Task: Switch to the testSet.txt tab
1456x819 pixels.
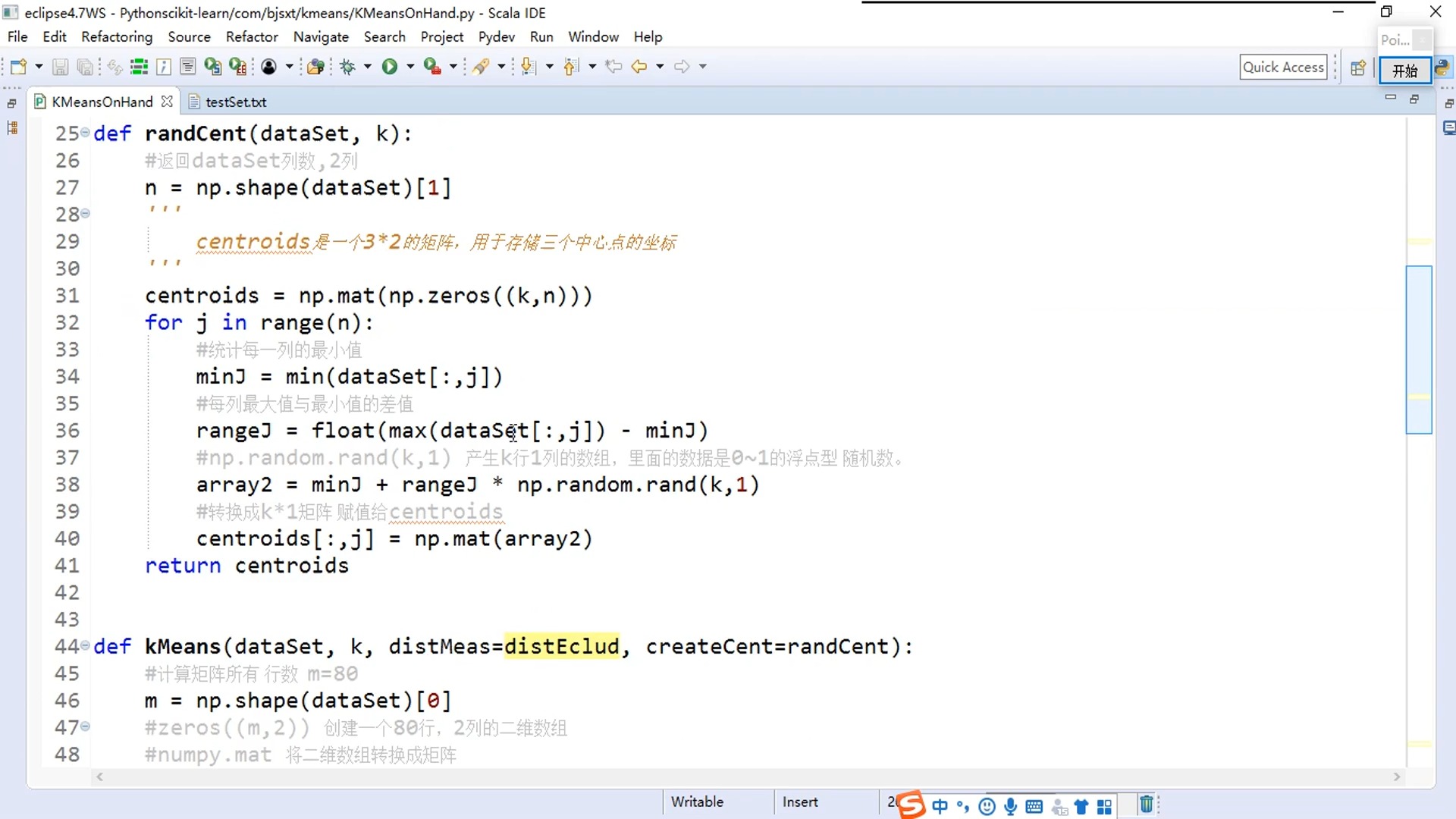Action: pos(235,102)
